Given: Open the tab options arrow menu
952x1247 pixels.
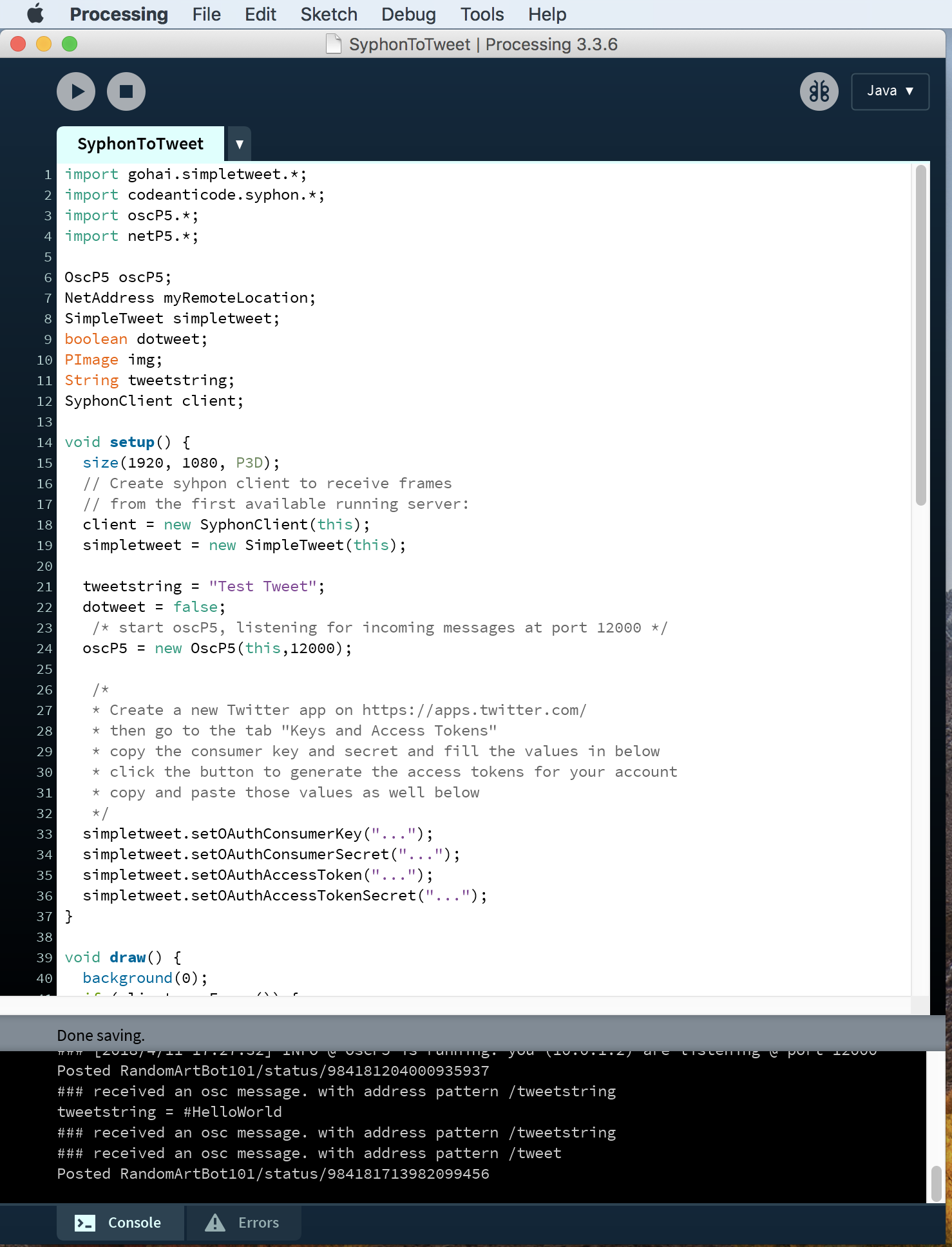Looking at the screenshot, I should pyautogui.click(x=239, y=144).
